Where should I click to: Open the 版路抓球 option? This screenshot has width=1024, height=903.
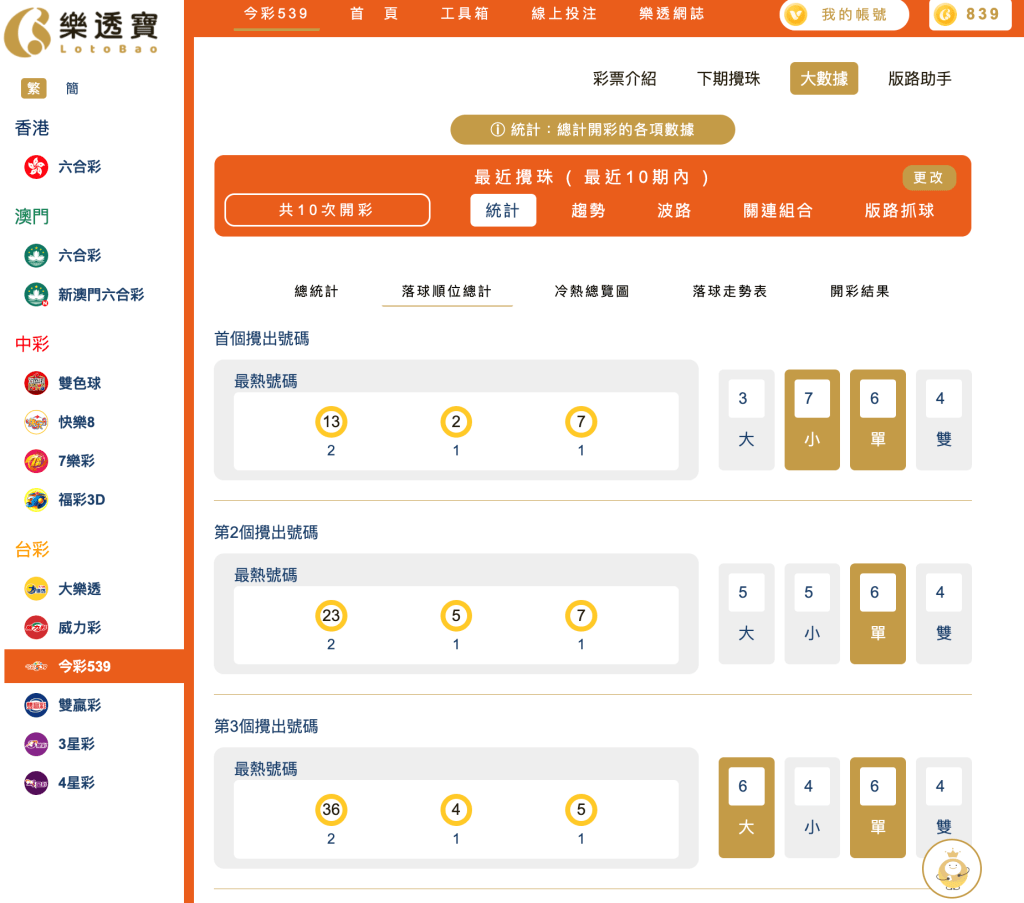(x=897, y=211)
